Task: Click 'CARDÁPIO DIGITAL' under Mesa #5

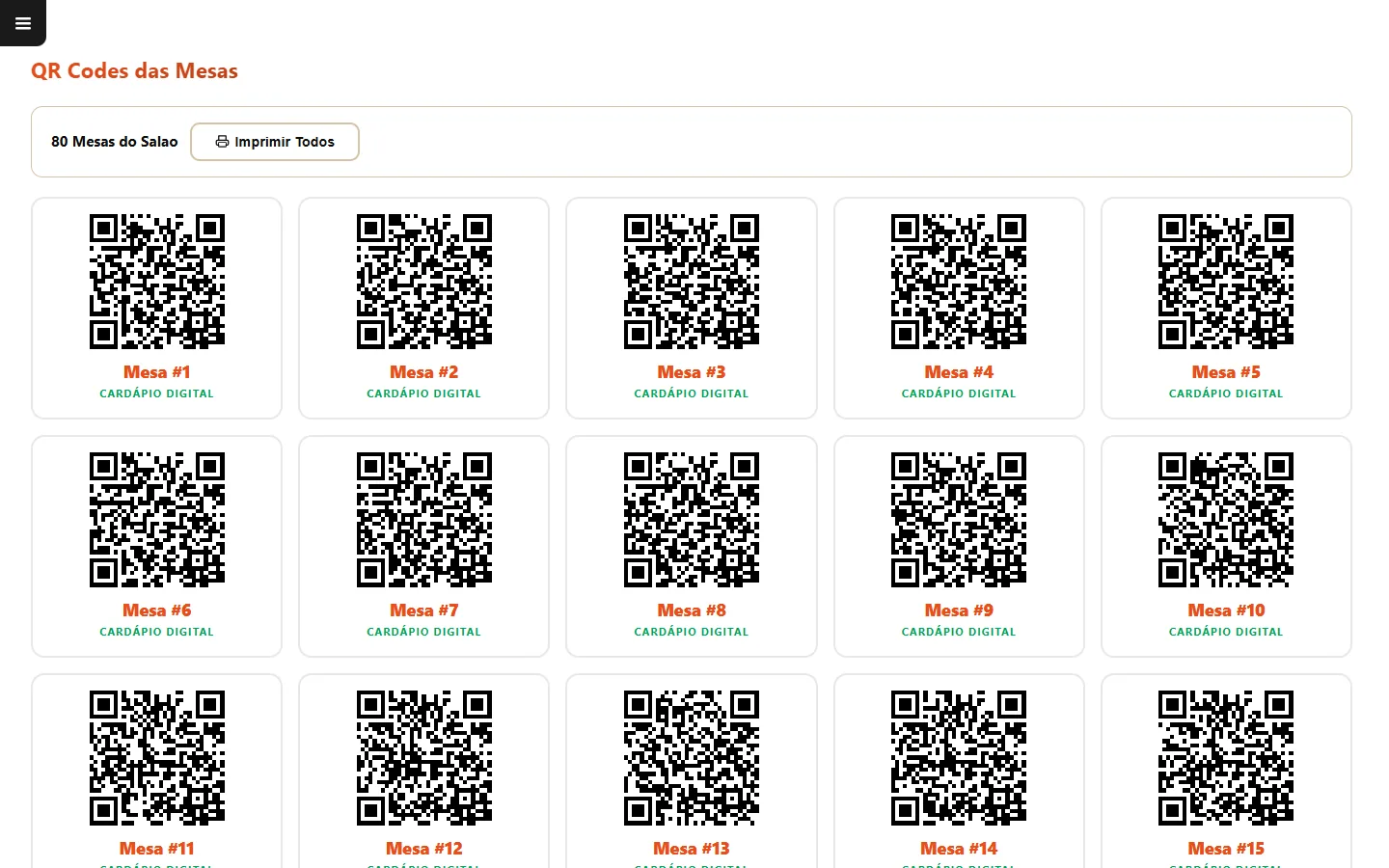Action: click(x=1226, y=393)
